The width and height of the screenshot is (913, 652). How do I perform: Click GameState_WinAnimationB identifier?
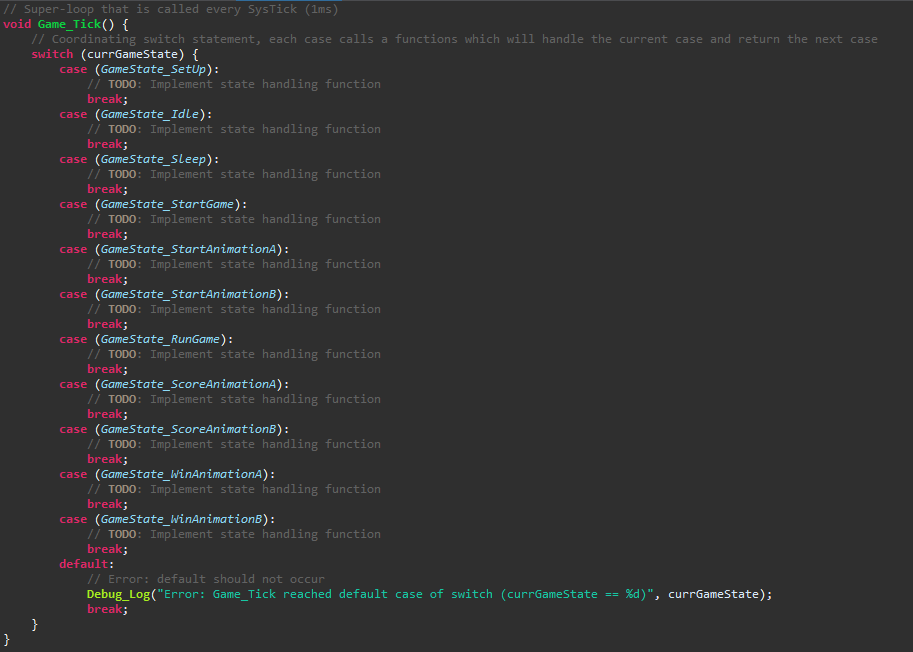coord(182,519)
